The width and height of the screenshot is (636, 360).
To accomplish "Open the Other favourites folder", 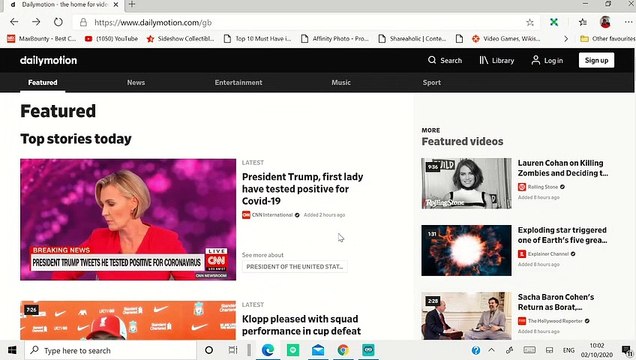I will [x=608, y=39].
